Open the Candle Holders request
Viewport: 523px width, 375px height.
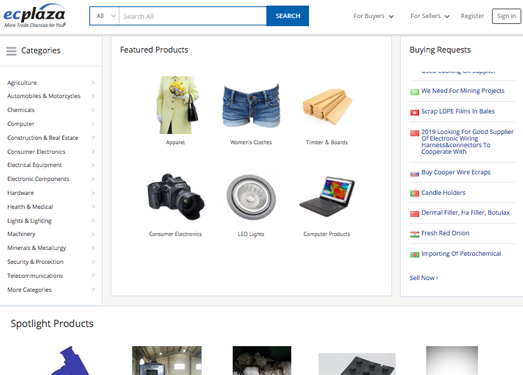[x=443, y=193]
